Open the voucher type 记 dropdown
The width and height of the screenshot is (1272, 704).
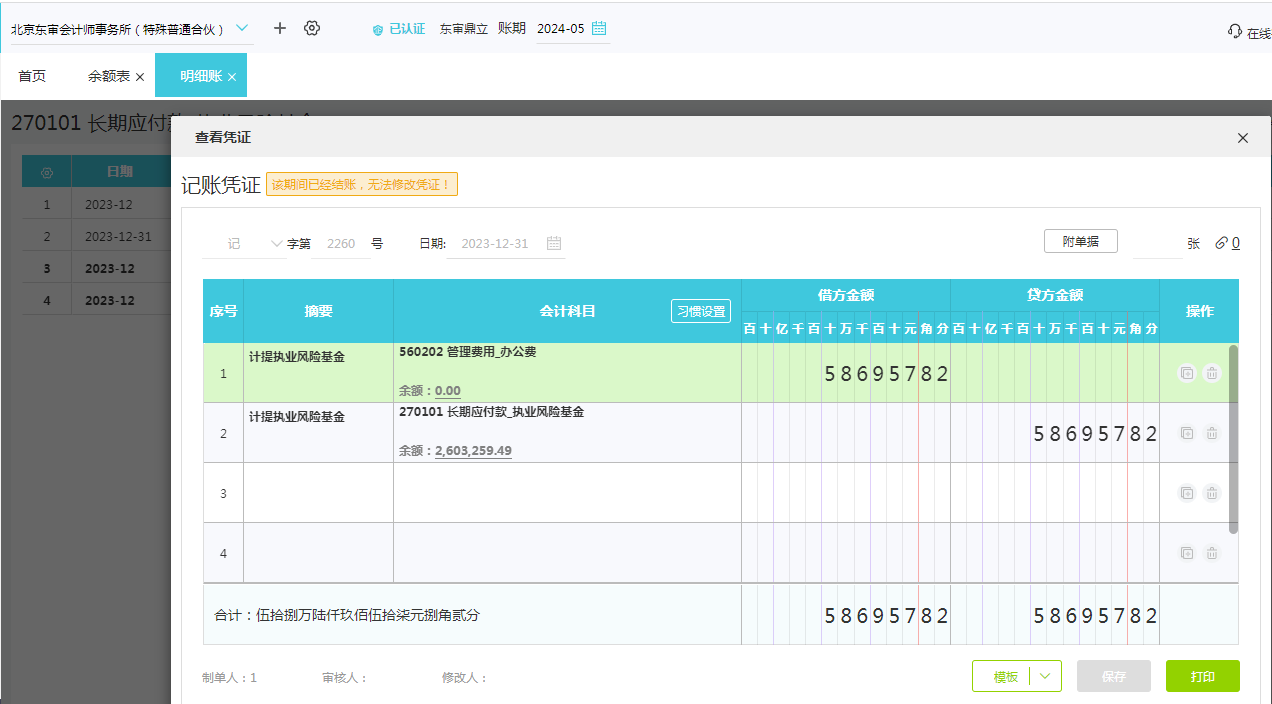click(x=277, y=244)
